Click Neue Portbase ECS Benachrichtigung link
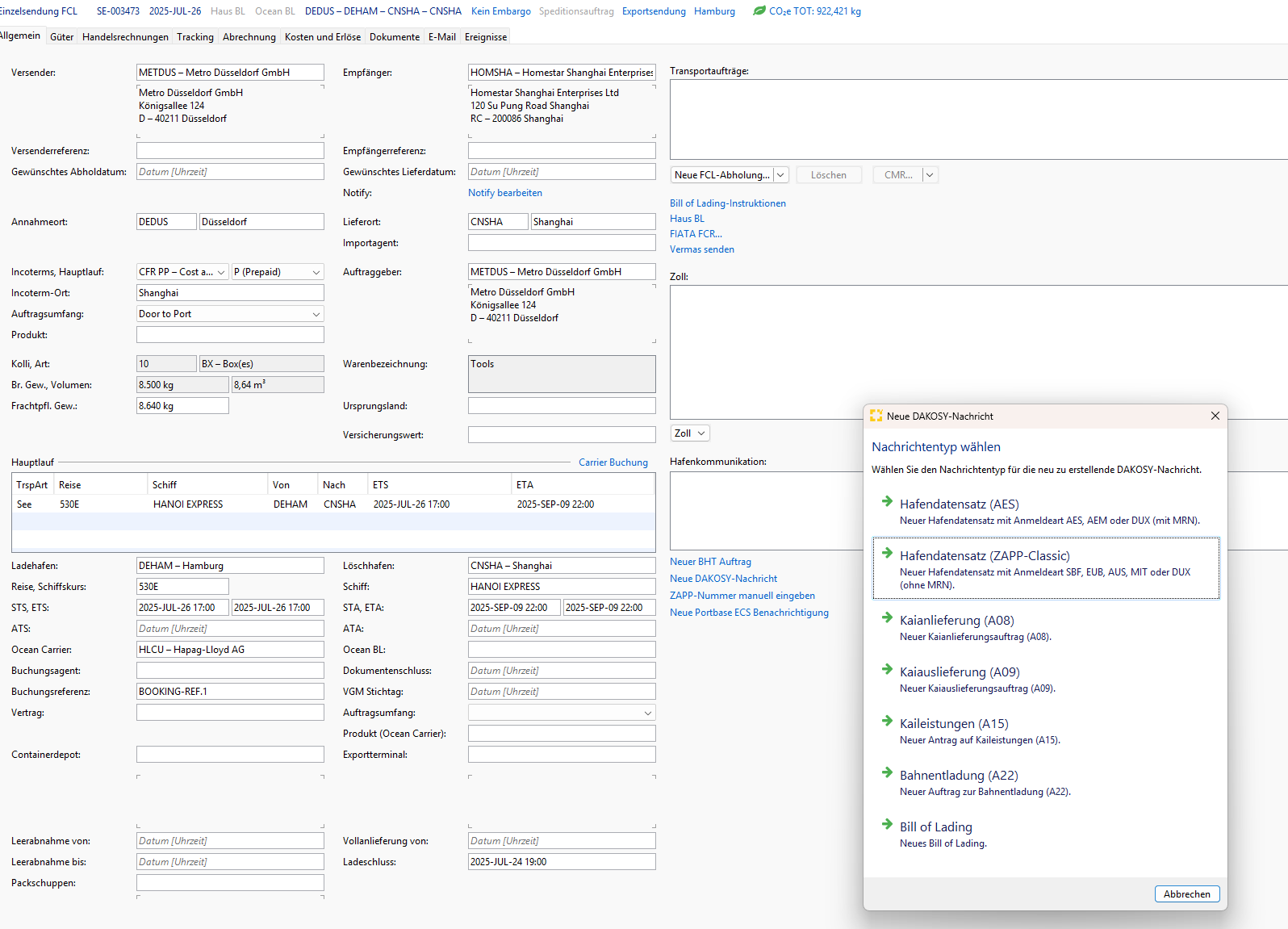The image size is (1288, 929). click(749, 613)
